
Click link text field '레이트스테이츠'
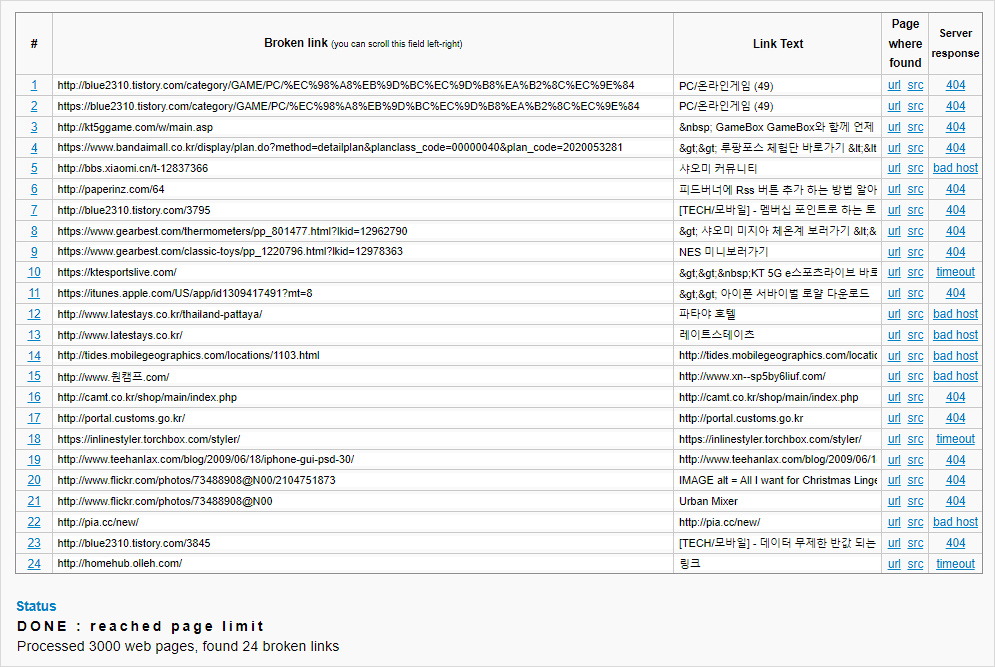[777, 335]
